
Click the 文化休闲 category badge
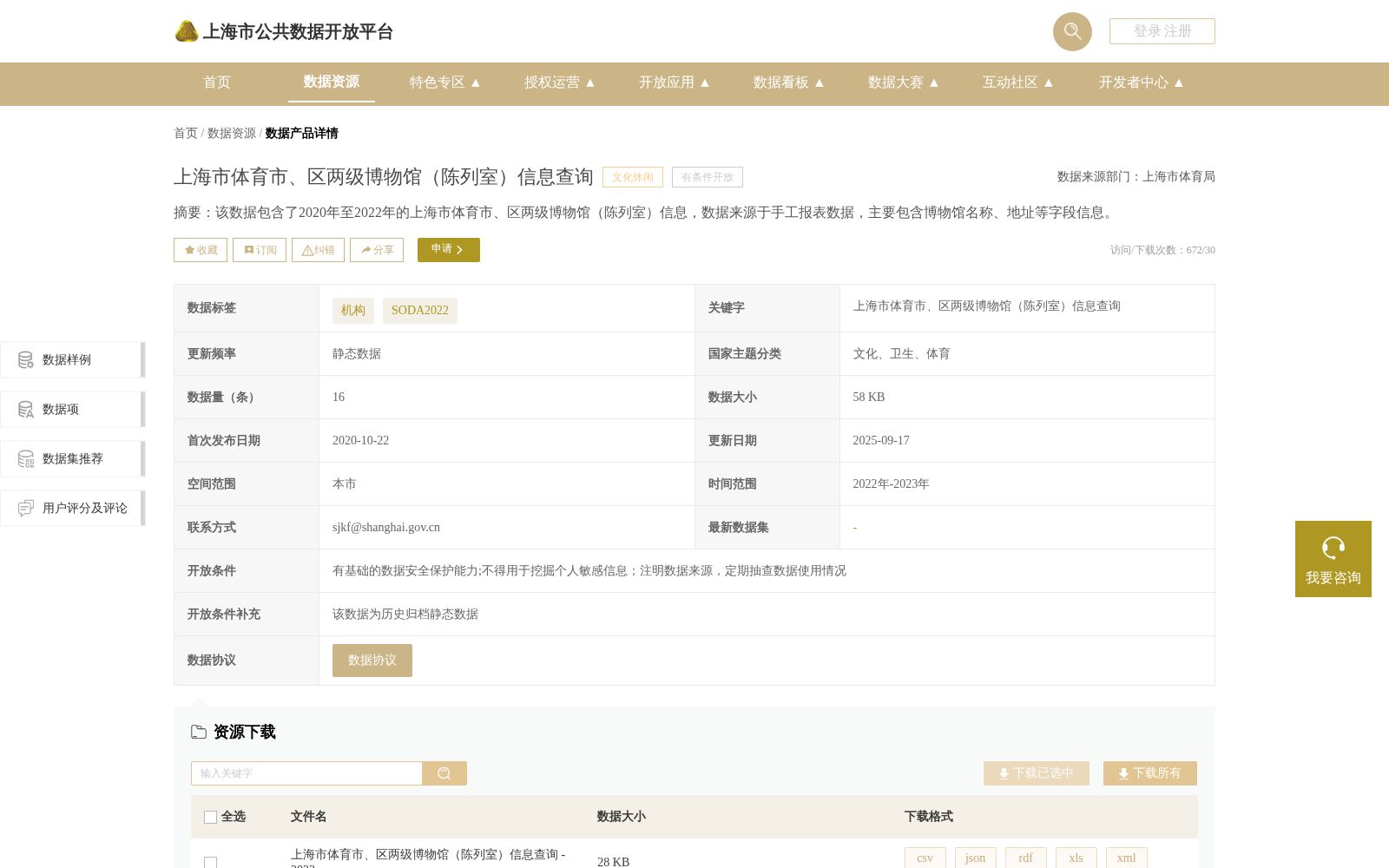633,177
